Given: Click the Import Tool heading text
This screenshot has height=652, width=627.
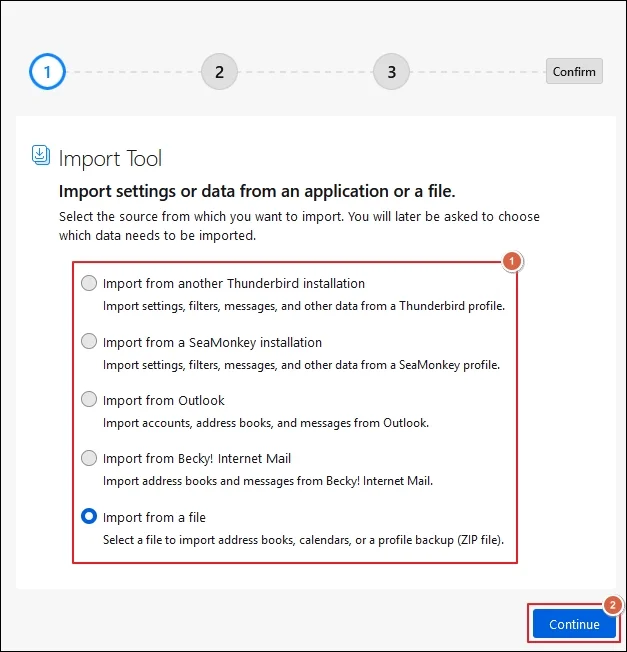Looking at the screenshot, I should click(110, 158).
